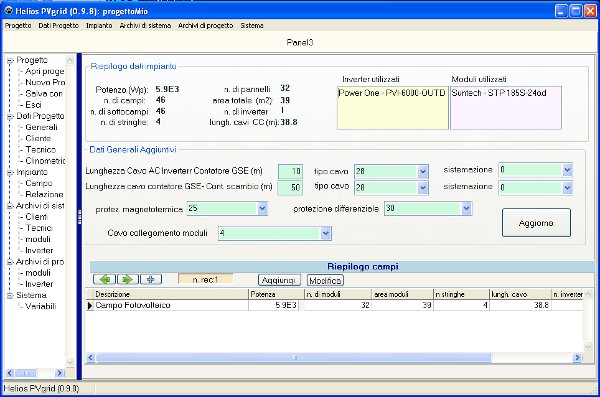This screenshot has height=397, width=600.
Task: Open second sistemazione dropdown
Action: (x=567, y=188)
